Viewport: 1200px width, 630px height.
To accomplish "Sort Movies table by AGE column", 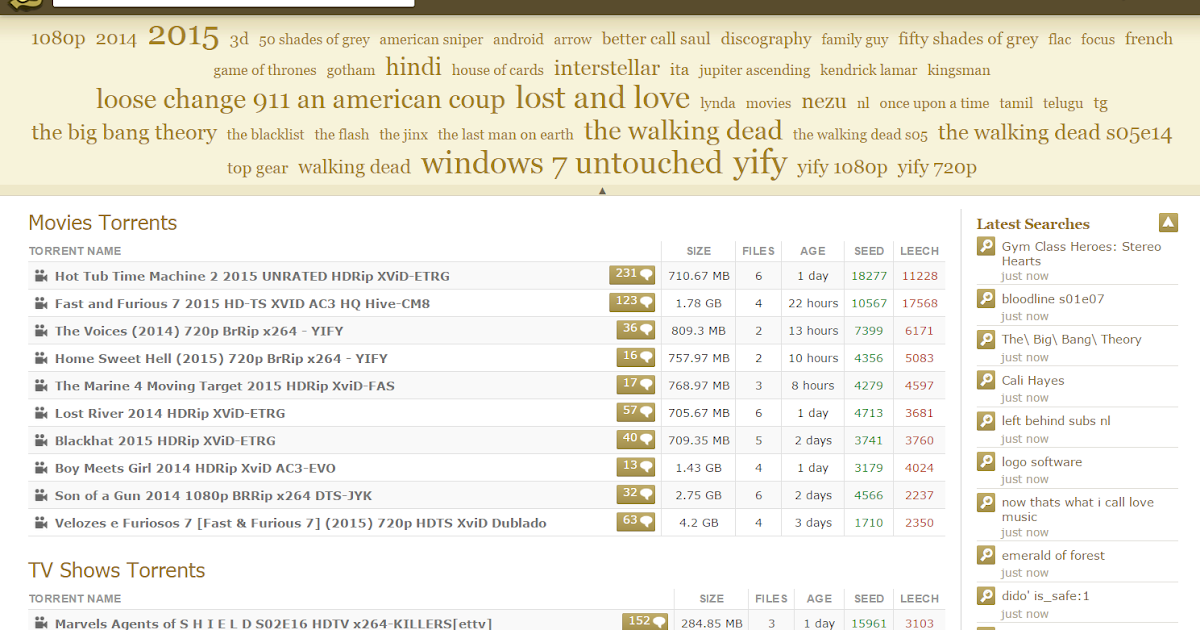I will coord(812,251).
